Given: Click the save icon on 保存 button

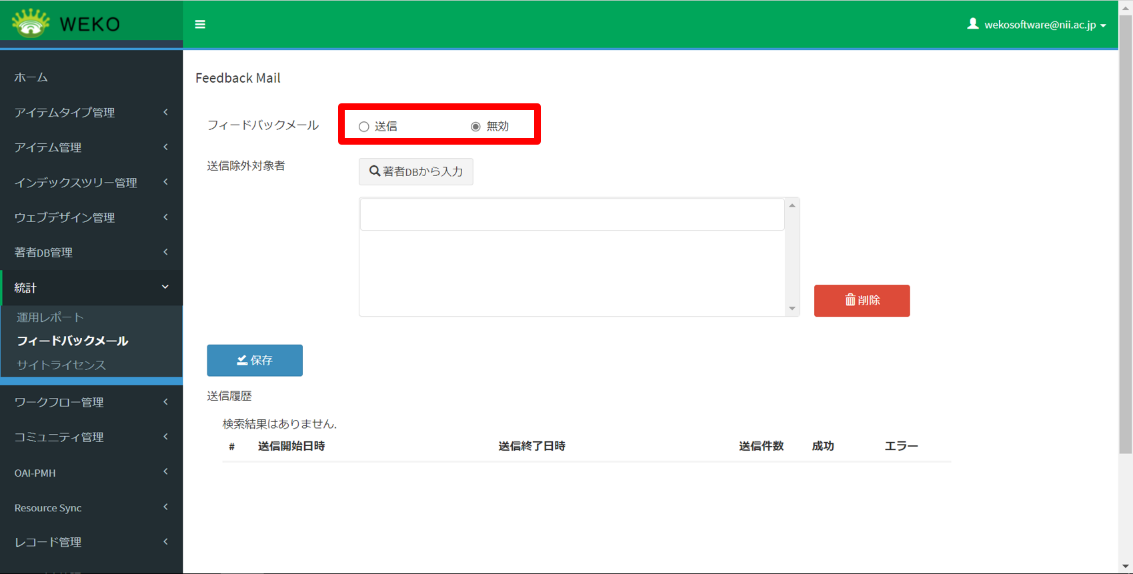Looking at the screenshot, I should tap(242, 360).
